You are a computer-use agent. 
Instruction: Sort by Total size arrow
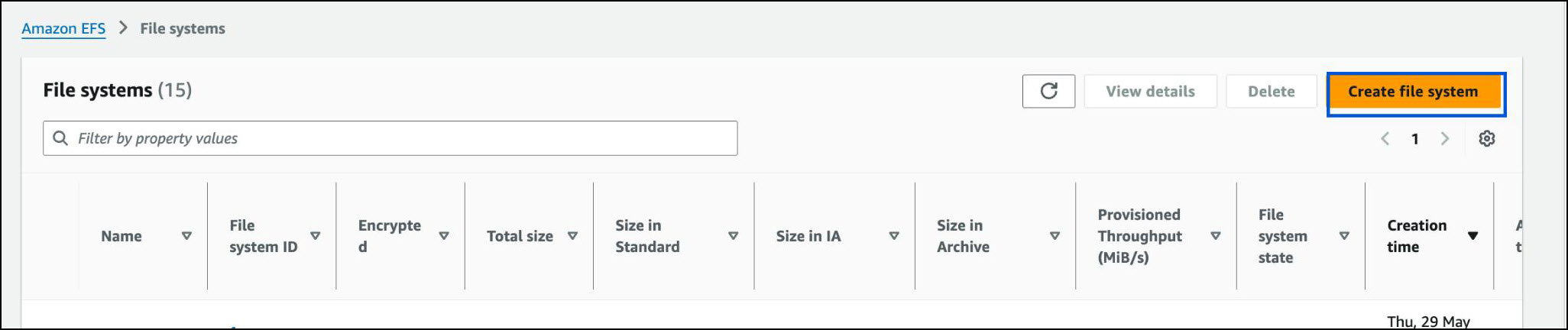[x=572, y=236]
